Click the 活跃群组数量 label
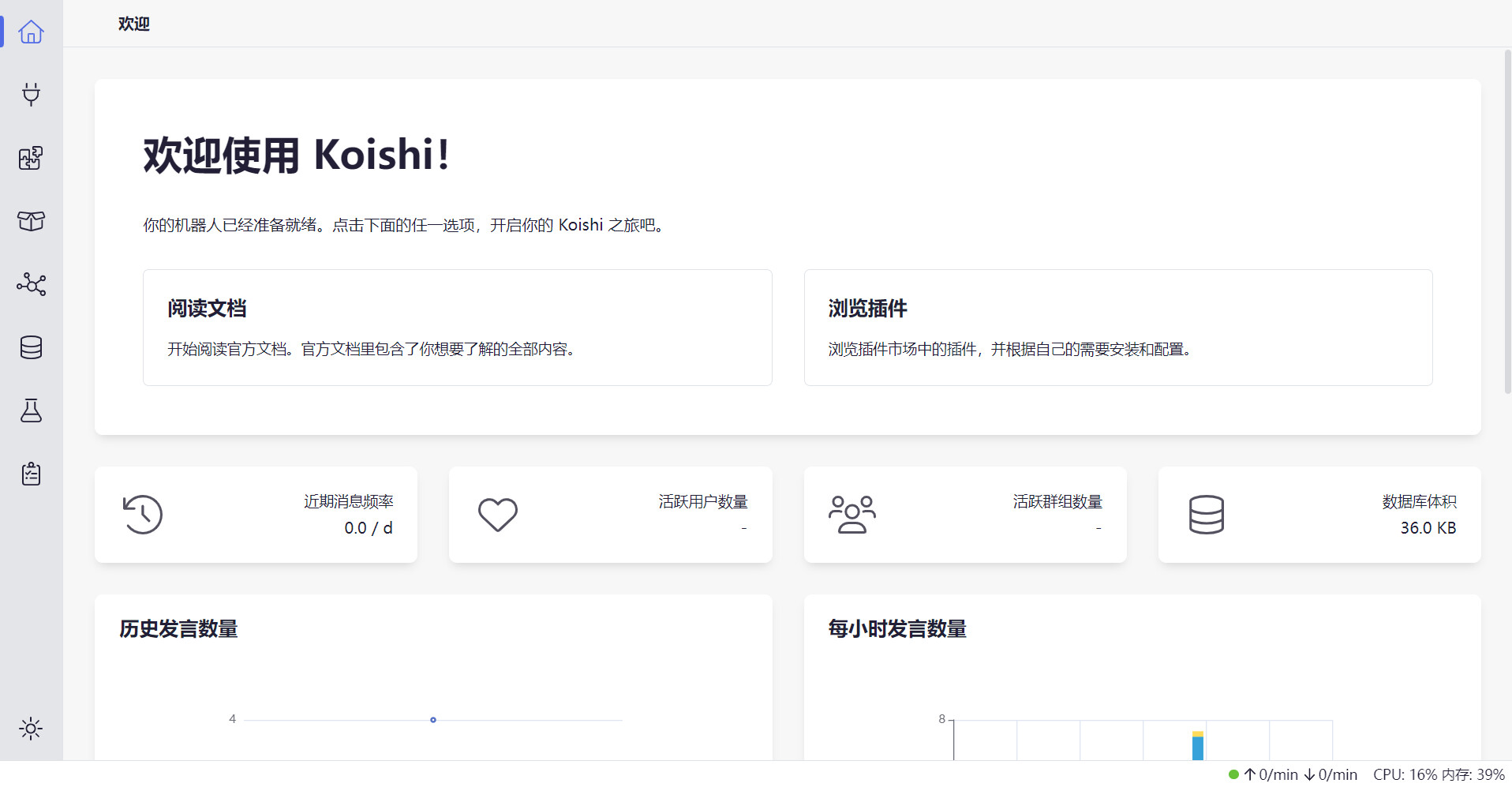The height and width of the screenshot is (787, 1512). (1057, 502)
